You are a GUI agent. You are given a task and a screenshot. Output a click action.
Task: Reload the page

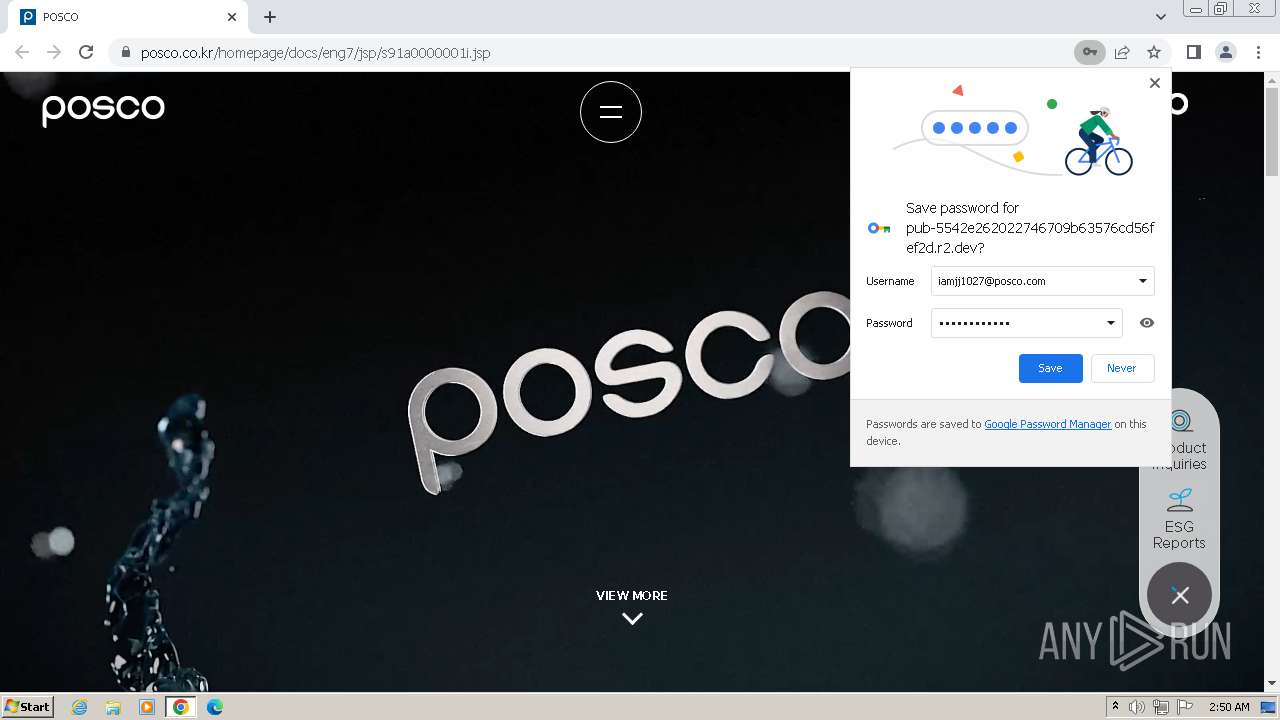86,52
